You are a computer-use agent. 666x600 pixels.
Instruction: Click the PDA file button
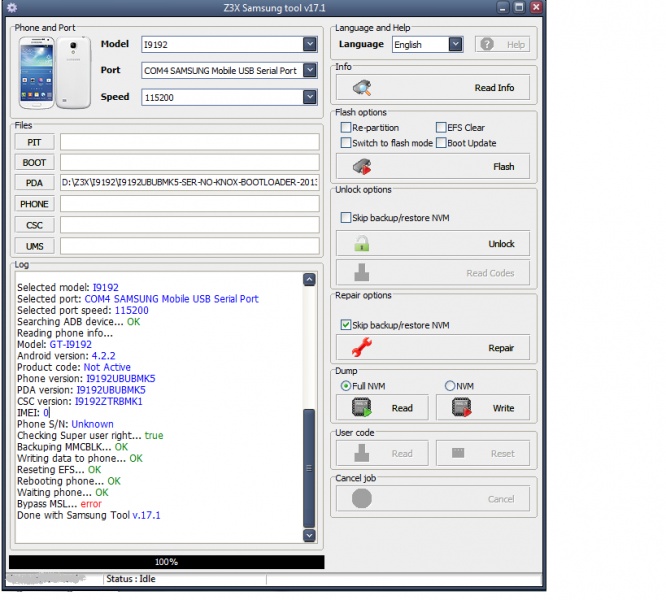tap(34, 183)
